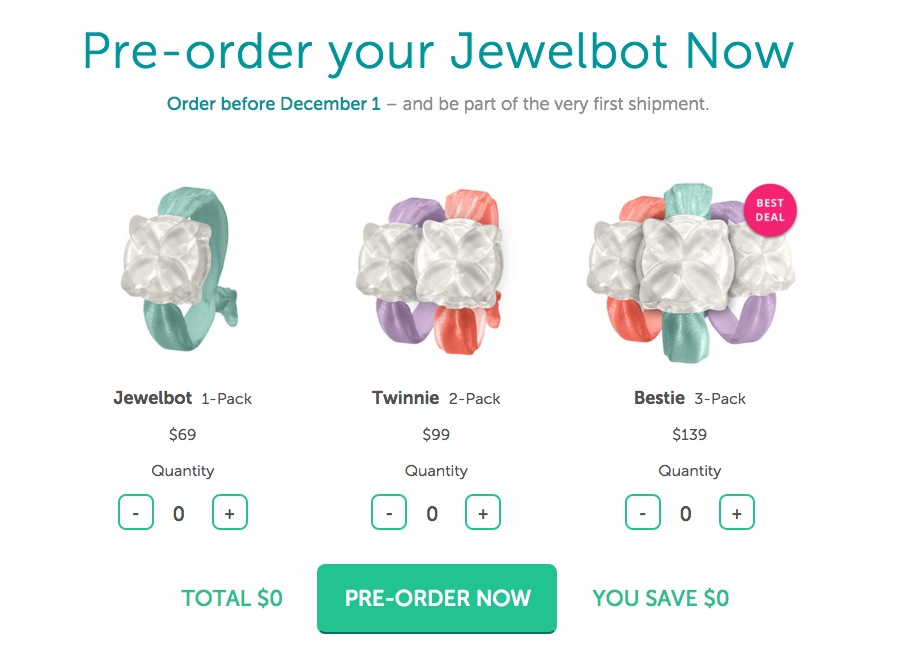908x651 pixels.
Task: Click the TOTAL $0 label
Action: click(x=232, y=598)
